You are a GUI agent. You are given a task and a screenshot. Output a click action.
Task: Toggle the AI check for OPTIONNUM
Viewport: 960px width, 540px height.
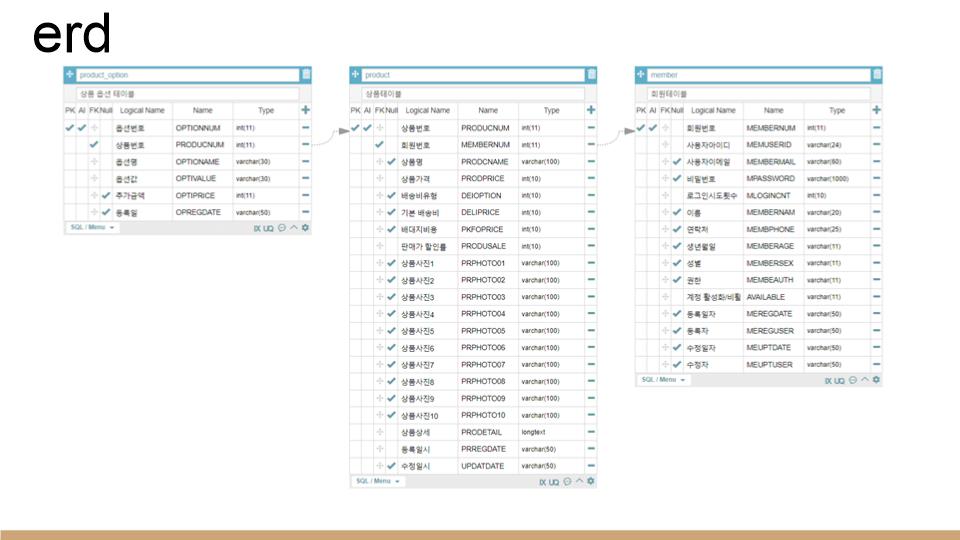tap(81, 128)
